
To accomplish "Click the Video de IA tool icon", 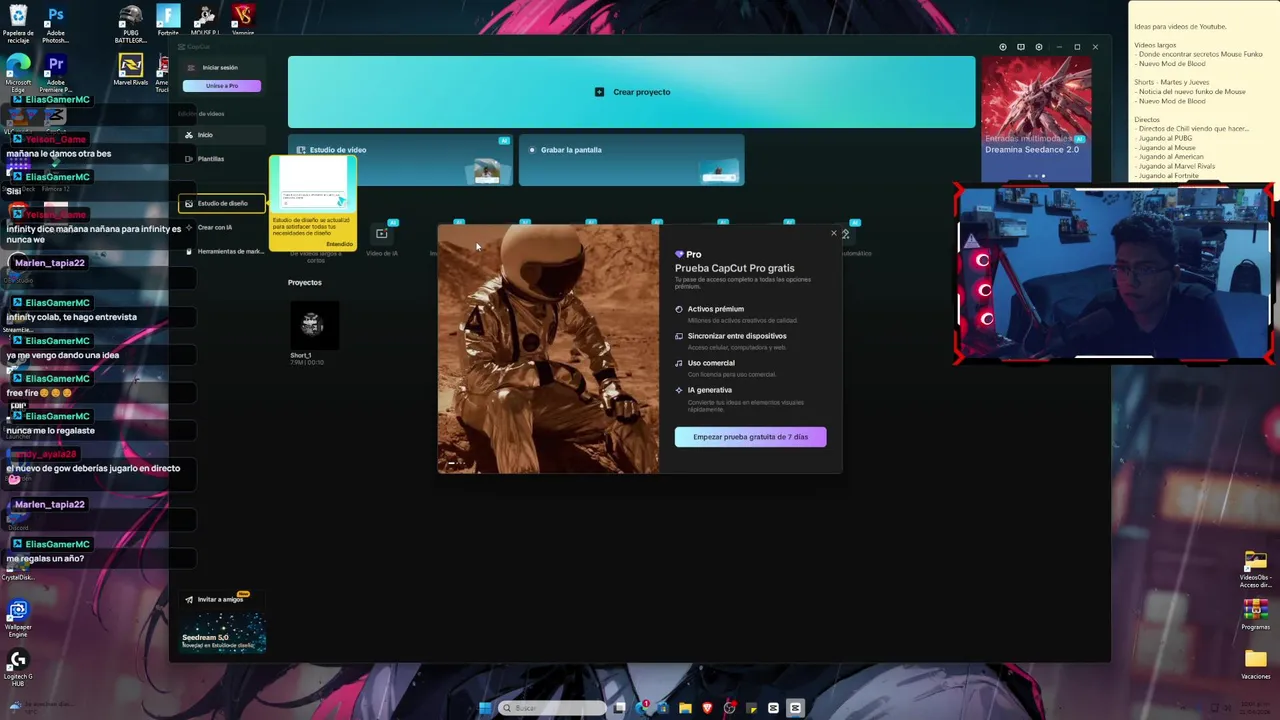I will point(381,234).
